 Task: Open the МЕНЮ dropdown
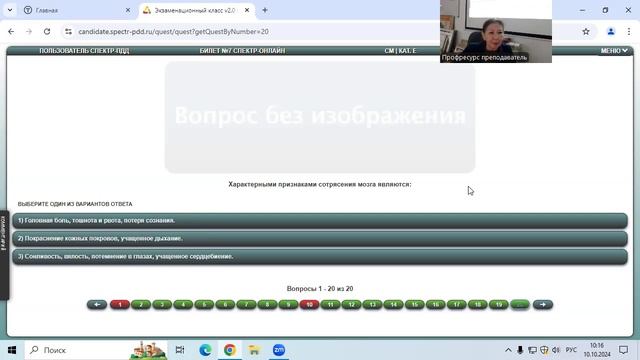pyautogui.click(x=614, y=51)
